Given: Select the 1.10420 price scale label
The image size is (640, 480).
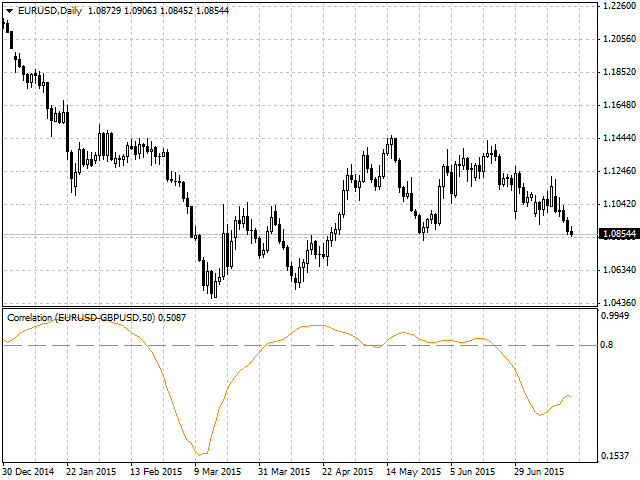Looking at the screenshot, I should click(620, 204).
